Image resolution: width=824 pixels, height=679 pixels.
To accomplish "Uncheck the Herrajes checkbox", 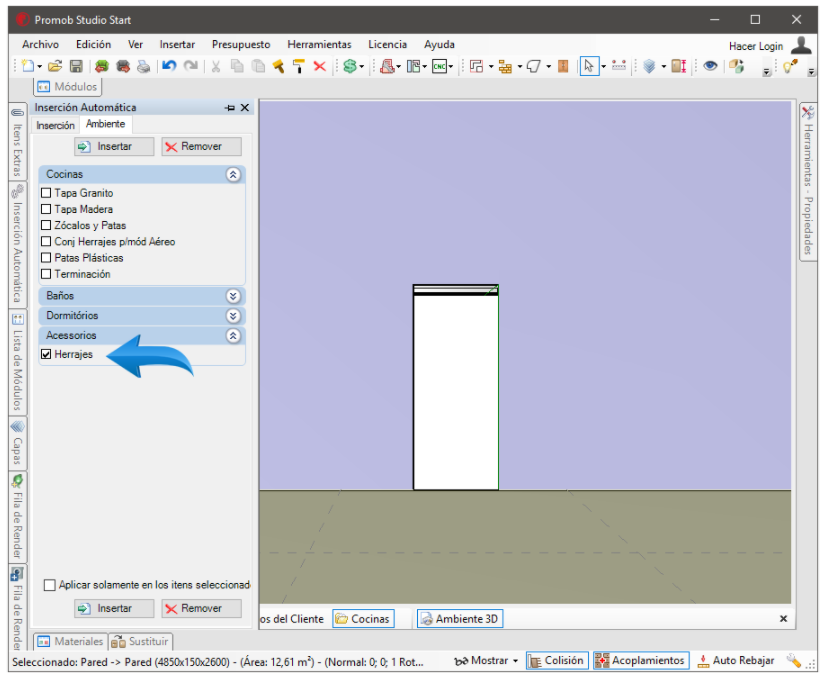I will click(x=46, y=354).
